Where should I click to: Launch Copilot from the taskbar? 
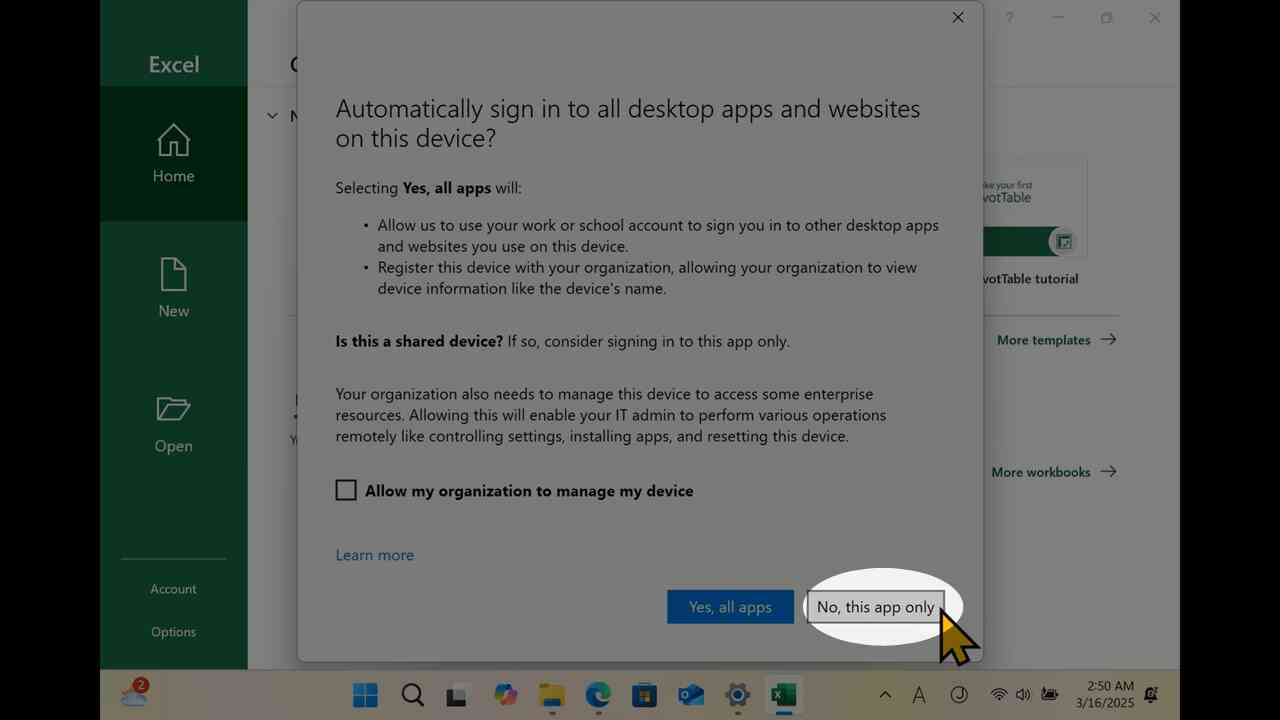coord(505,694)
